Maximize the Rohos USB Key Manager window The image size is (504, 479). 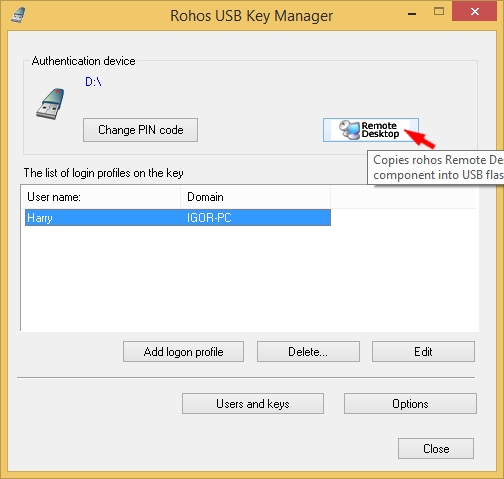439,12
